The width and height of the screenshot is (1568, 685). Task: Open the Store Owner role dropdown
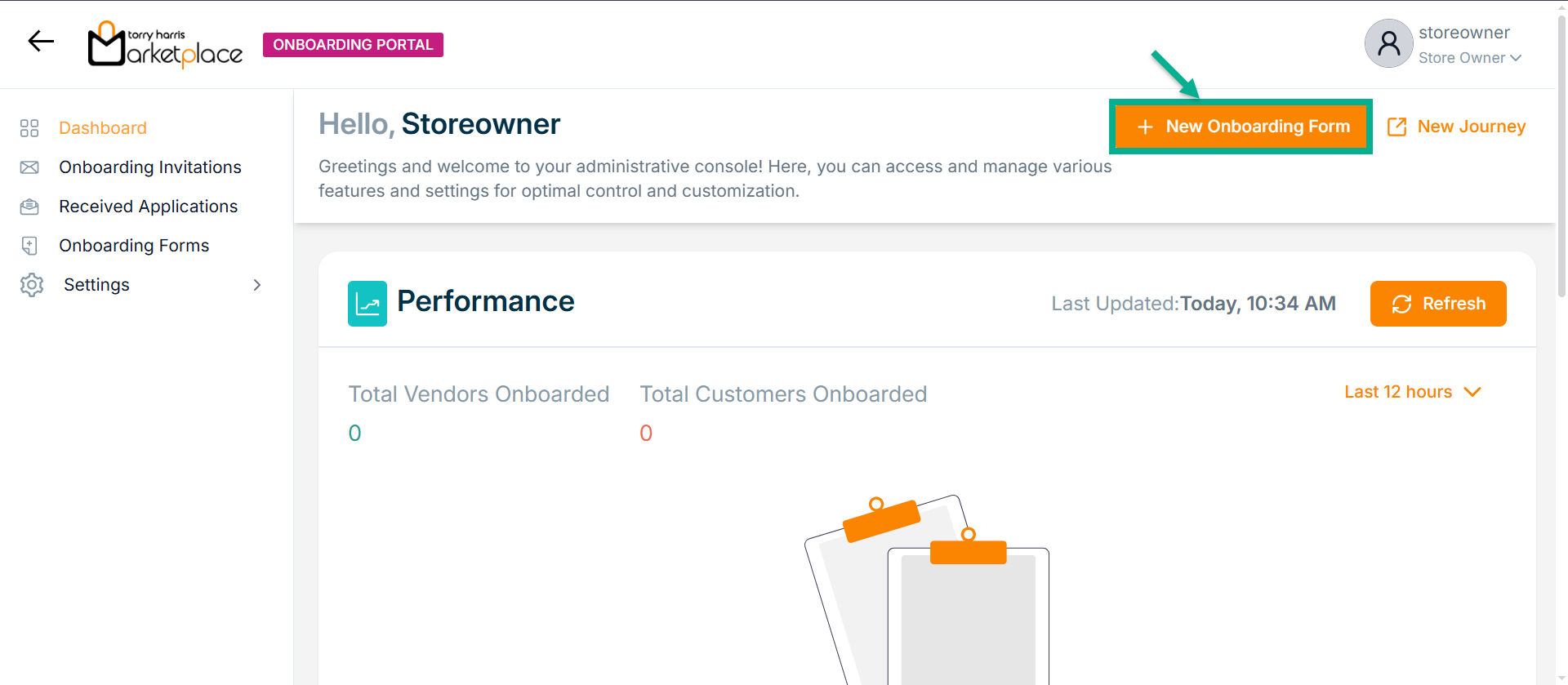click(x=1470, y=58)
